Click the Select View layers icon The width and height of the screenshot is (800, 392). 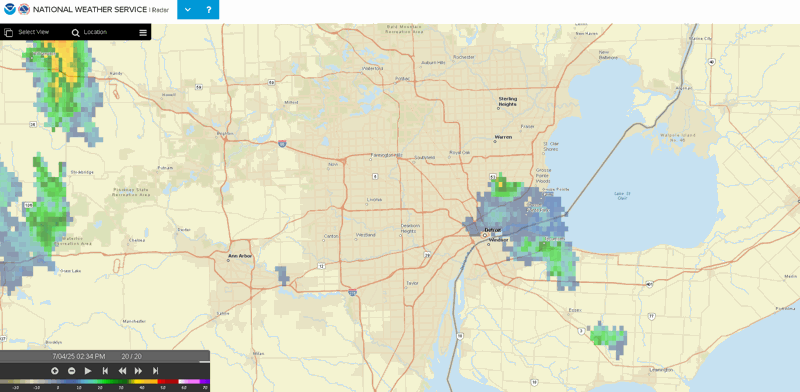coord(8,33)
